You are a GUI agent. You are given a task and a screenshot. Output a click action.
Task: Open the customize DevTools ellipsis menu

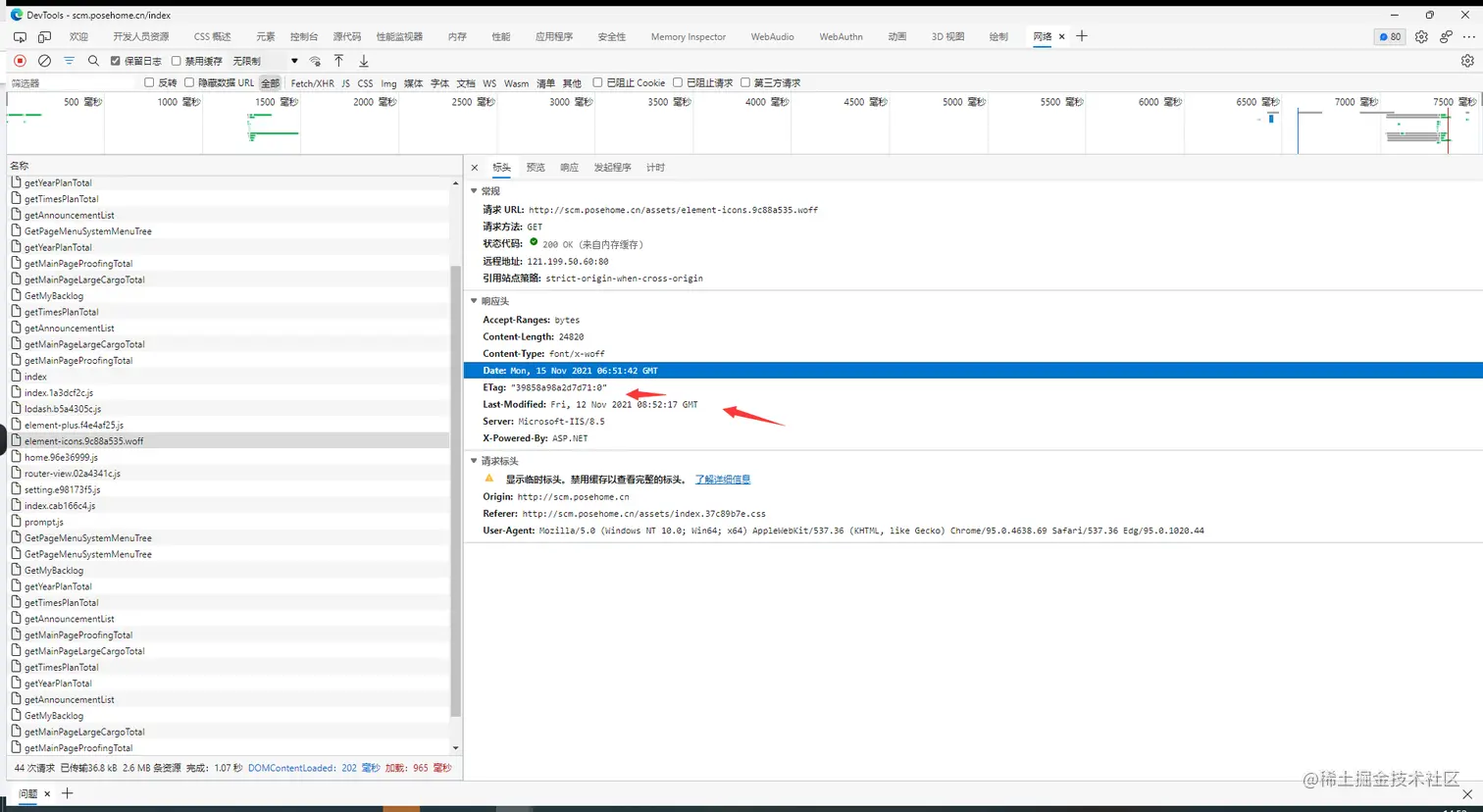point(1469,36)
